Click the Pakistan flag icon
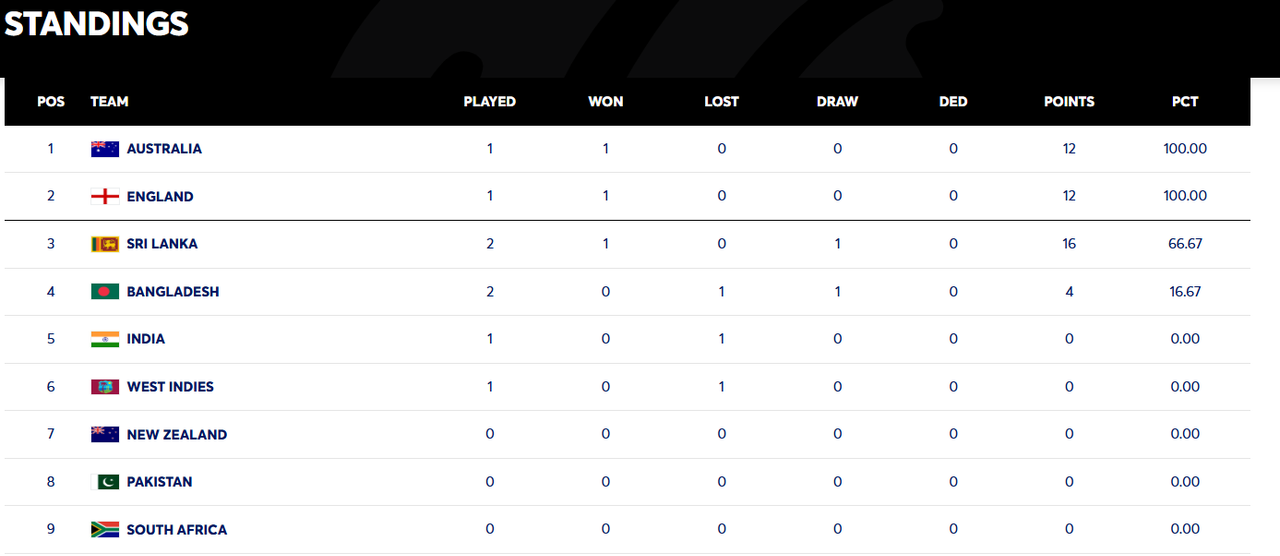 pyautogui.click(x=105, y=482)
